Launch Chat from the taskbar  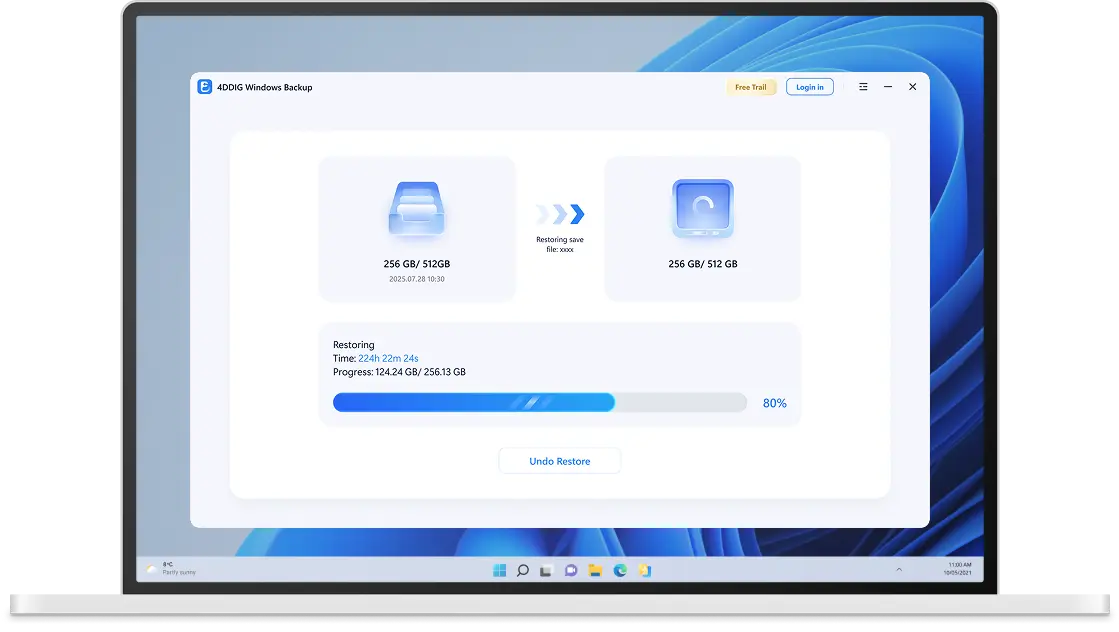(571, 570)
